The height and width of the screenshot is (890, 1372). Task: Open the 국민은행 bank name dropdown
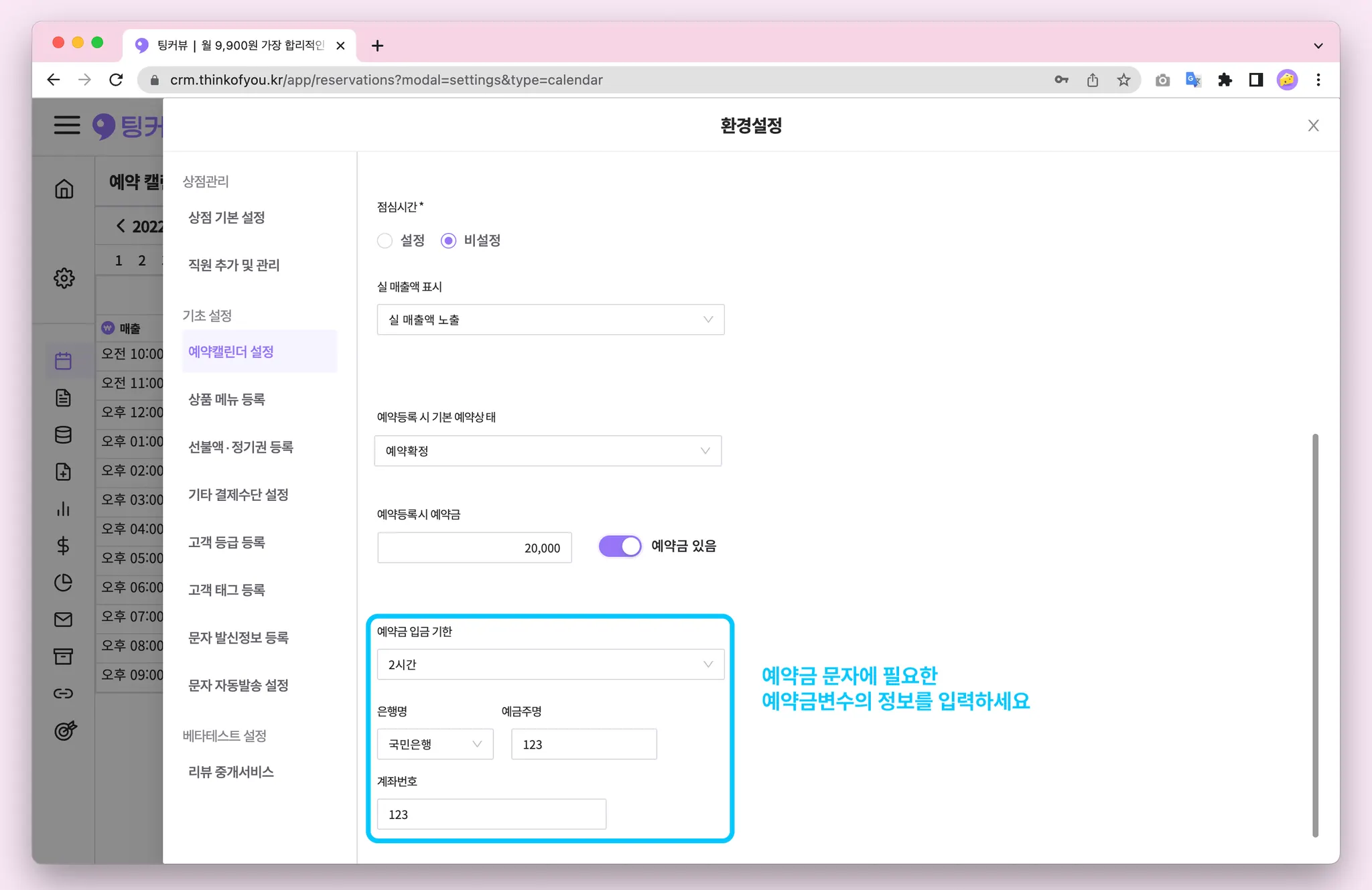(x=435, y=744)
